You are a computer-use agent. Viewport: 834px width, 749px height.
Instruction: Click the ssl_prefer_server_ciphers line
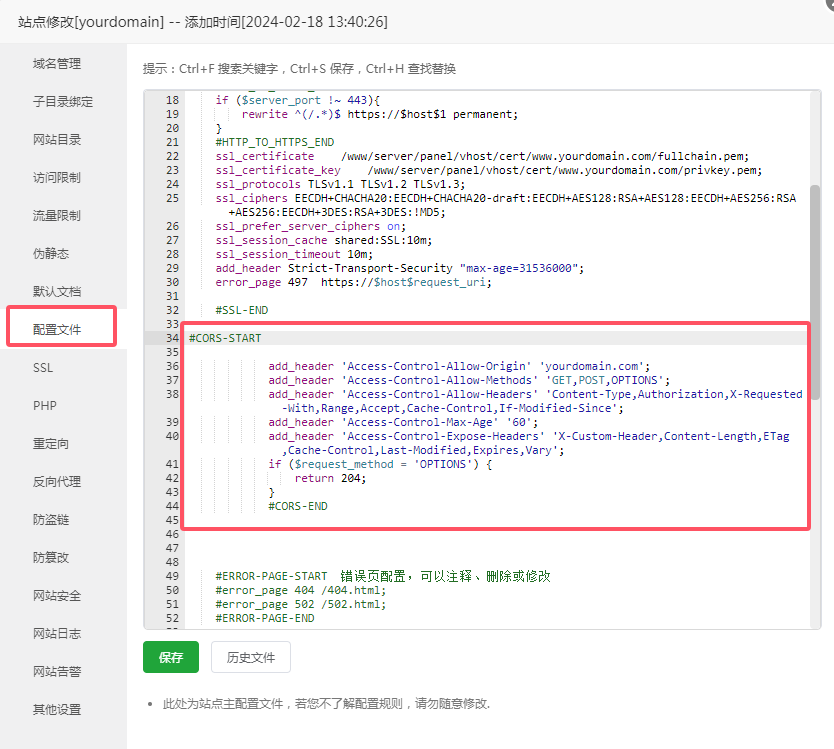[311, 226]
